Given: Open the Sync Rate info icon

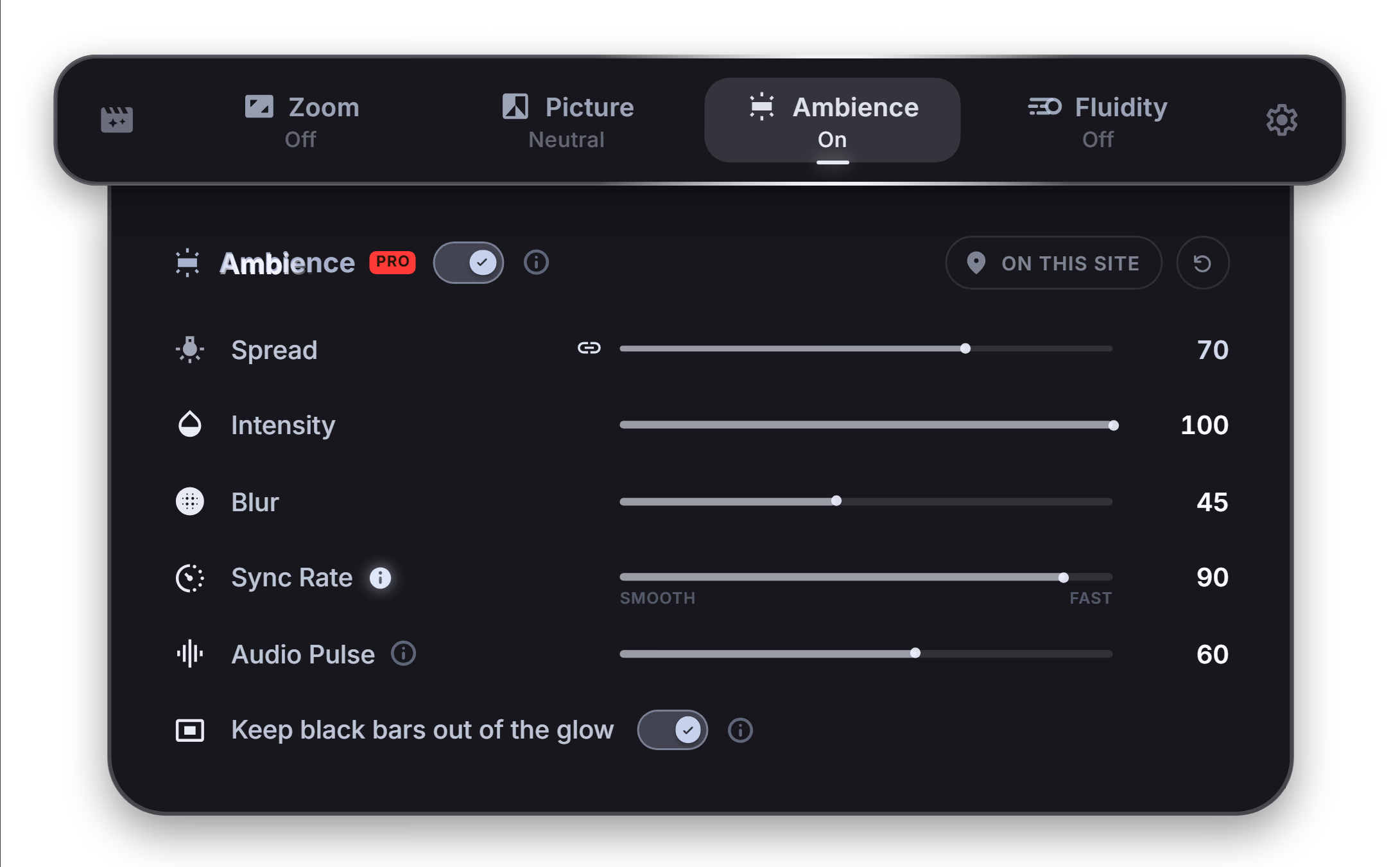Looking at the screenshot, I should point(380,578).
